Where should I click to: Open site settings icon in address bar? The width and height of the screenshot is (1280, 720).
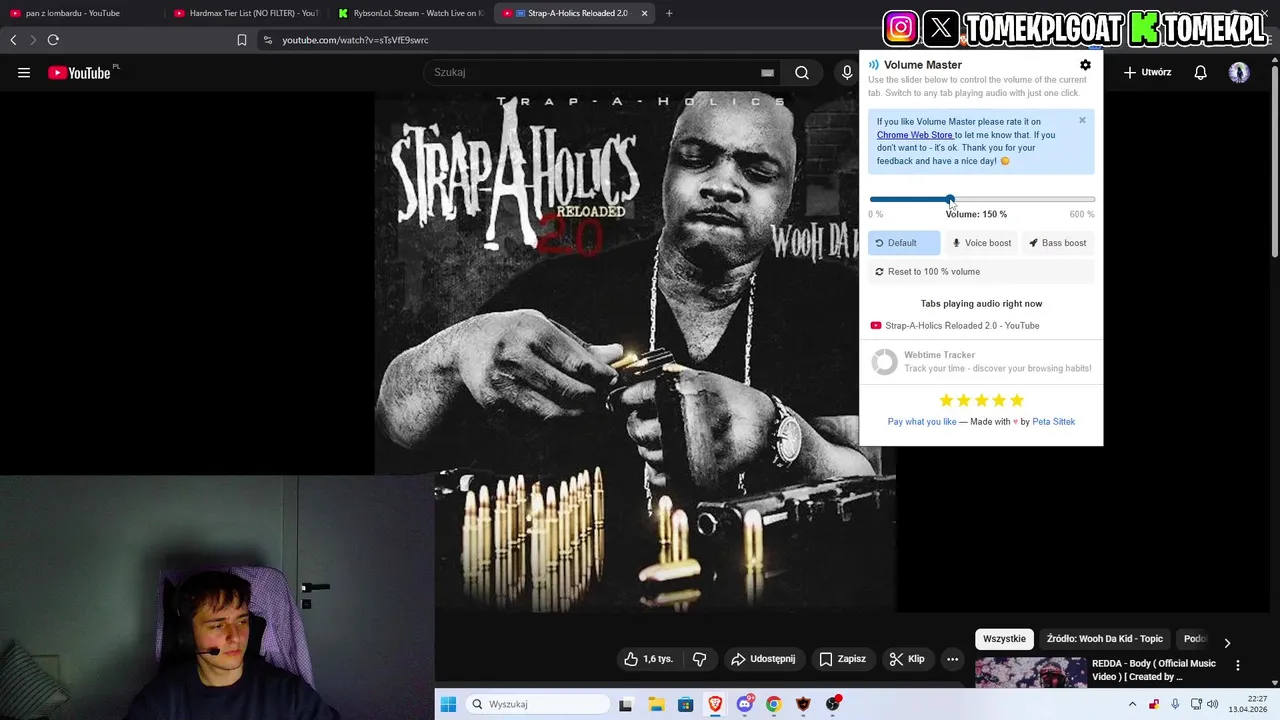point(267,40)
